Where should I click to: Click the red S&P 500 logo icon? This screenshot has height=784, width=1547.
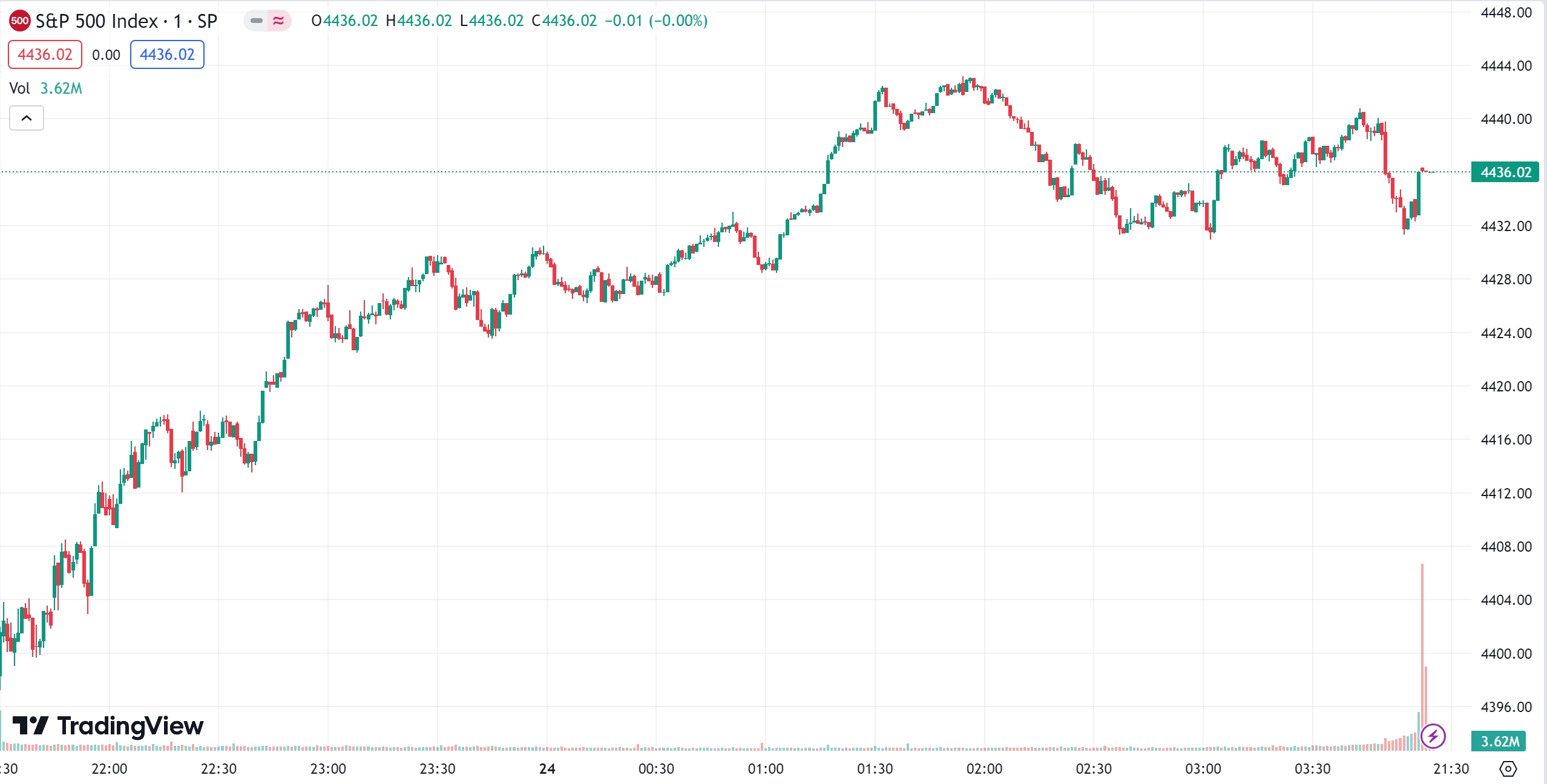pos(19,21)
